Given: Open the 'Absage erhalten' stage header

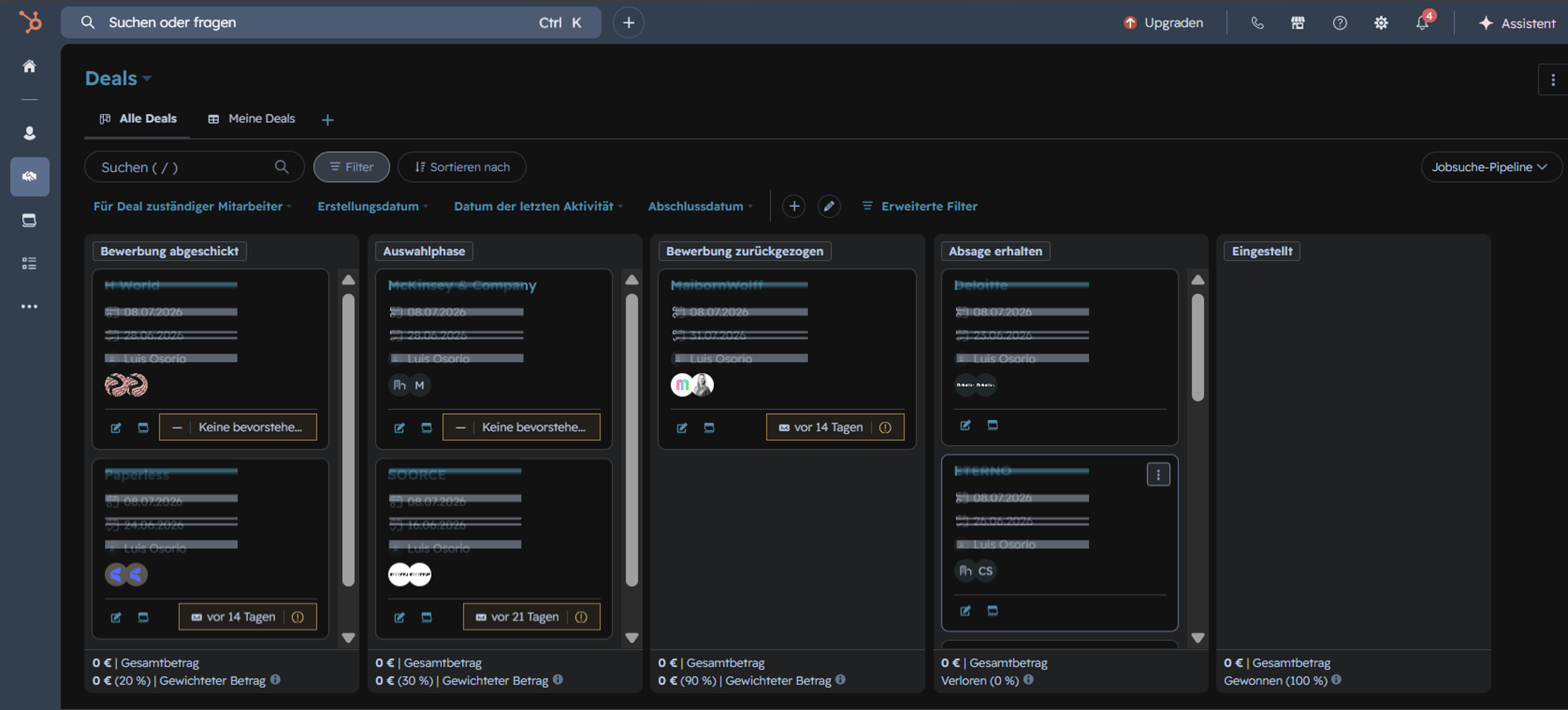Looking at the screenshot, I should 995,251.
